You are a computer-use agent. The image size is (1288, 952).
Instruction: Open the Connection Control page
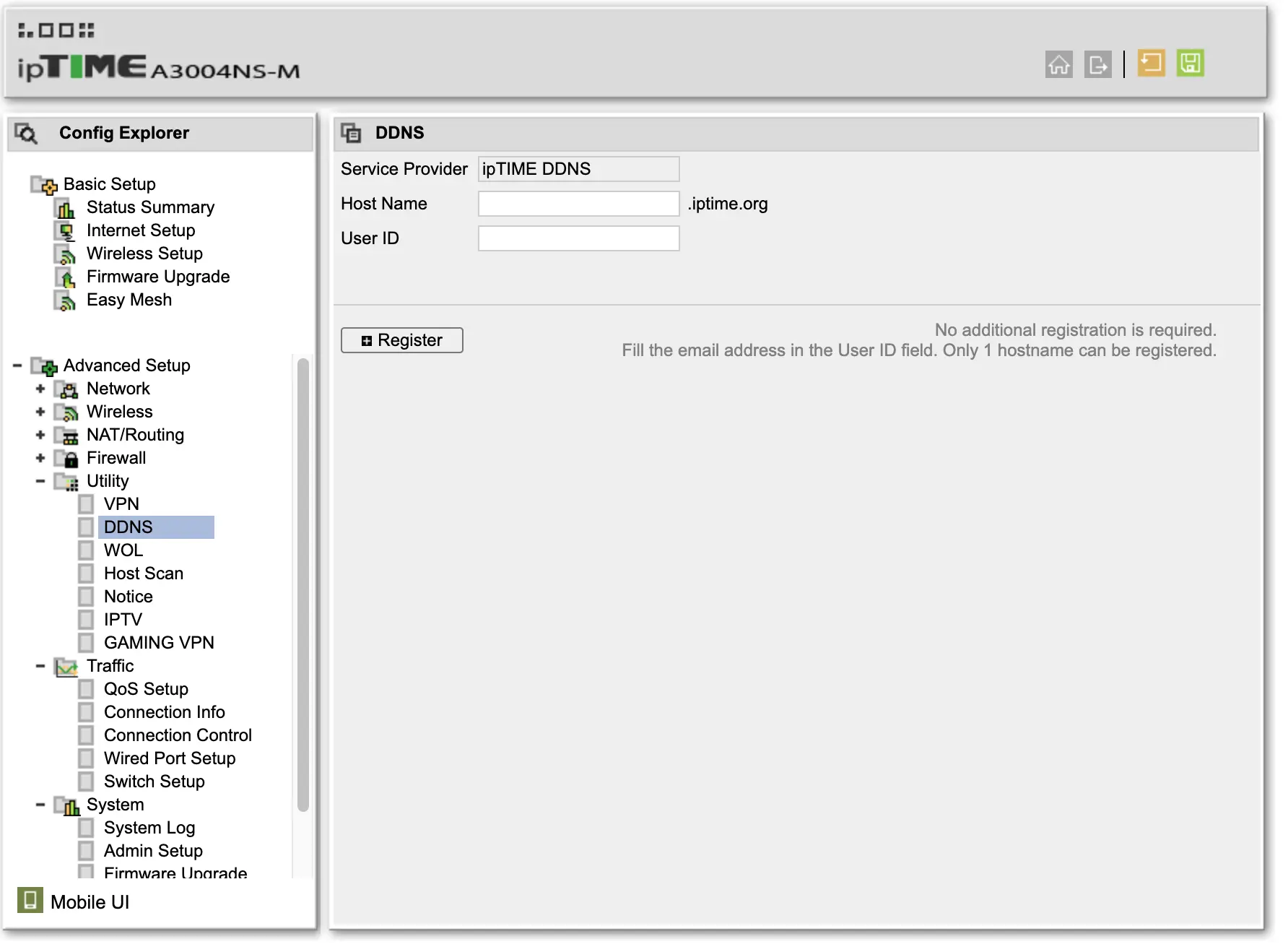[x=178, y=735]
